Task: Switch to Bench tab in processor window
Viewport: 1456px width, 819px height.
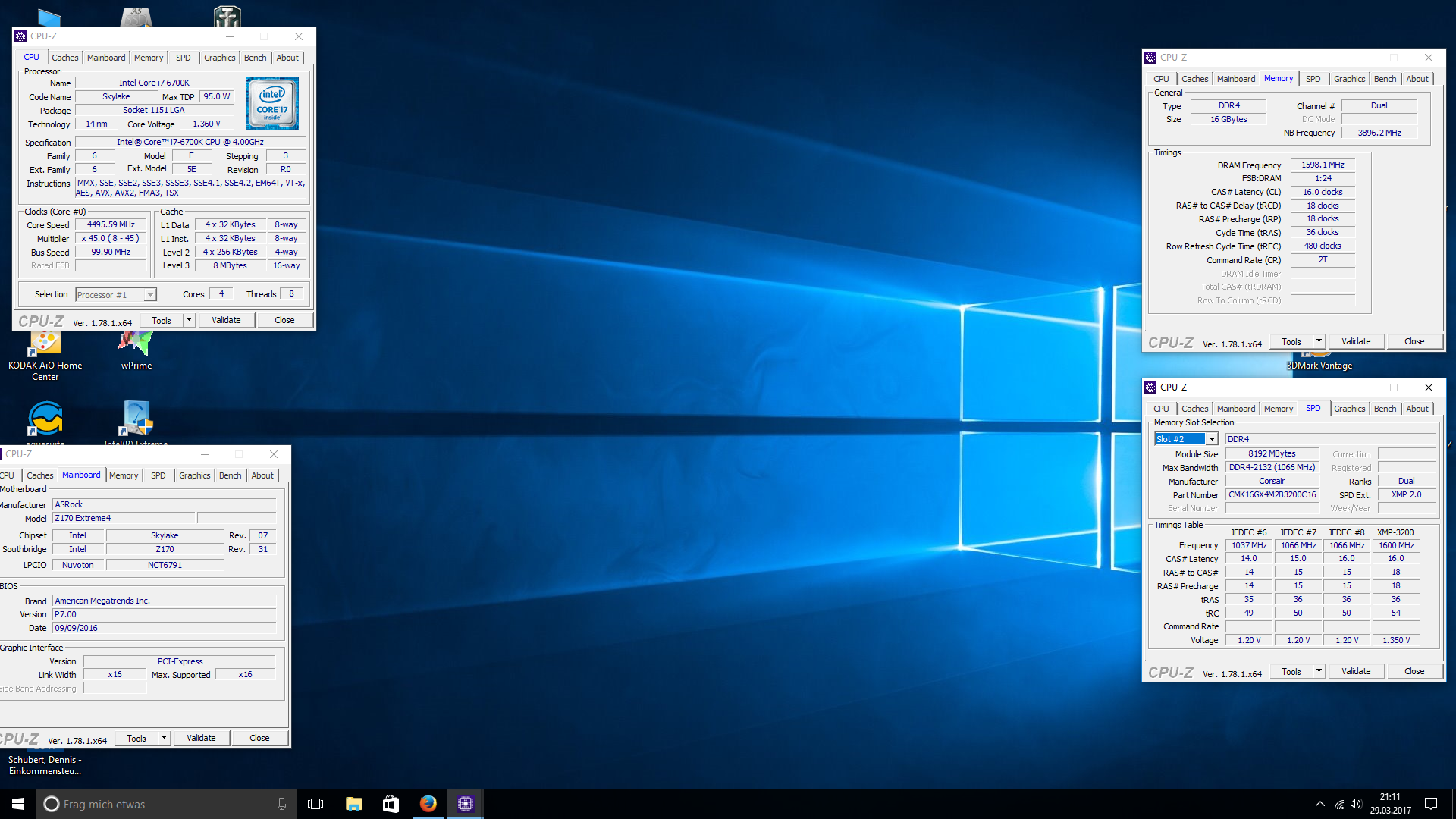Action: [x=256, y=58]
